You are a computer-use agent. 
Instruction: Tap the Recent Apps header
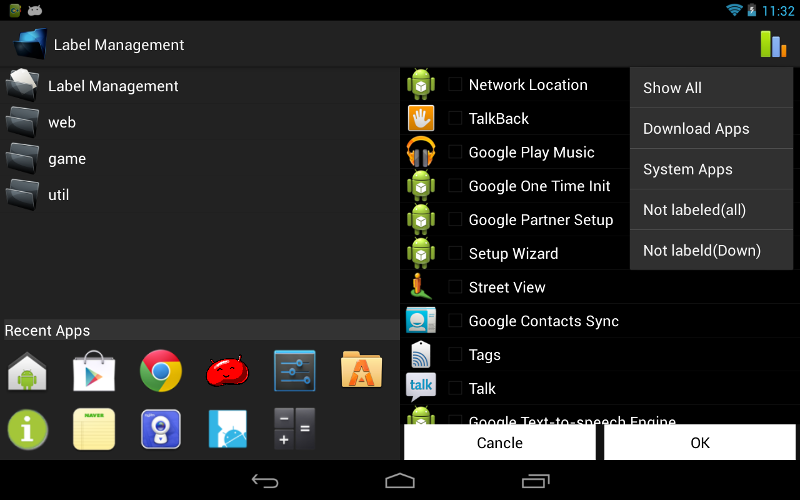pyautogui.click(x=200, y=330)
